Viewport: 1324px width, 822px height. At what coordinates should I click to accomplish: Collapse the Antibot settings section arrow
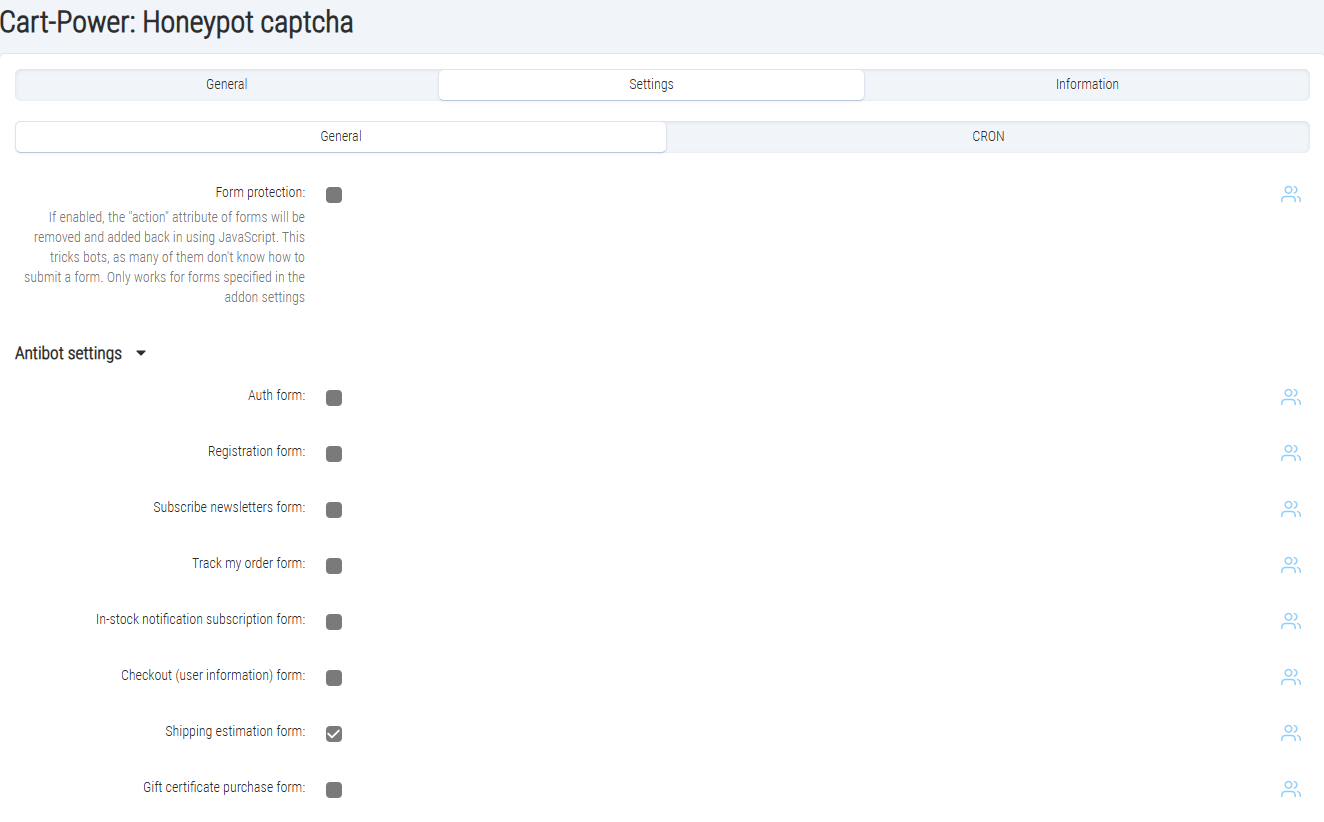(x=141, y=353)
